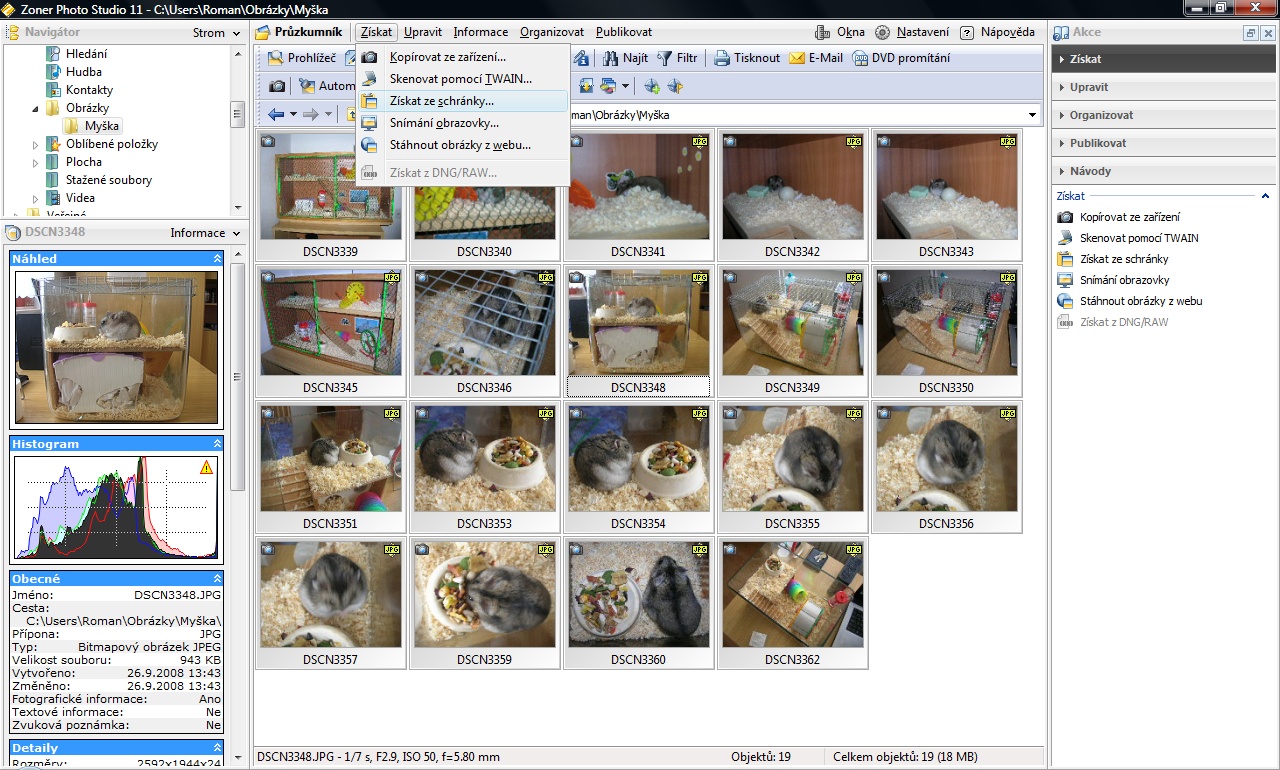Screen dimensions: 1280x770
Task: Open the forward arrow history dropdown
Action: click(x=327, y=114)
